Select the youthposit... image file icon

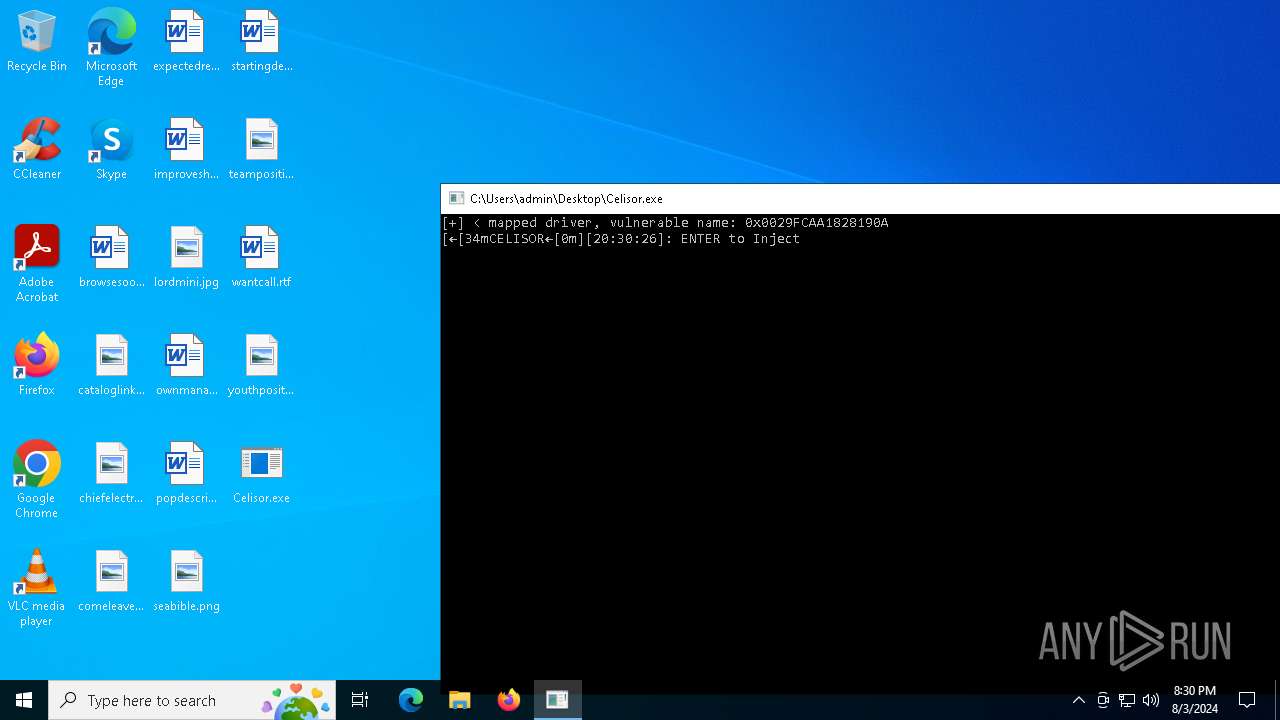pos(261,365)
